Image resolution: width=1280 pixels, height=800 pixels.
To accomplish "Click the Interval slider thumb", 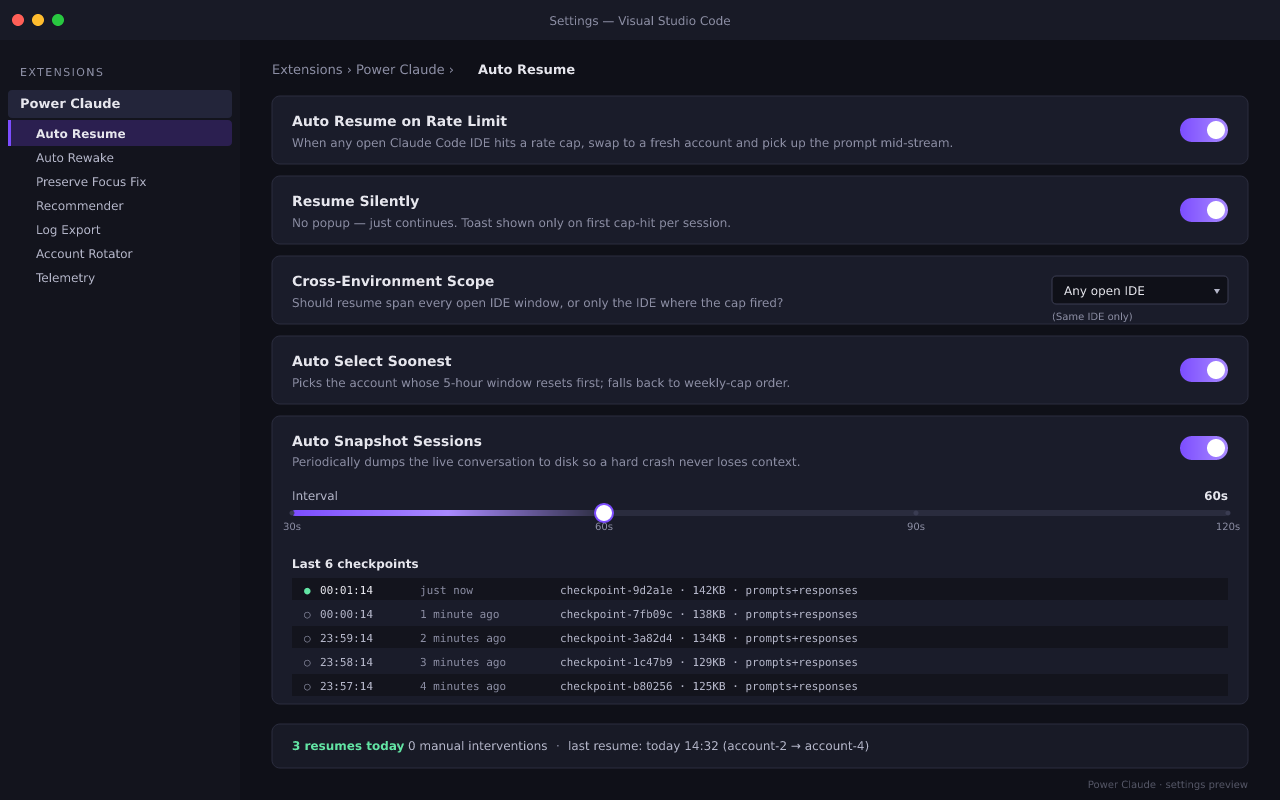I will pyautogui.click(x=604, y=513).
